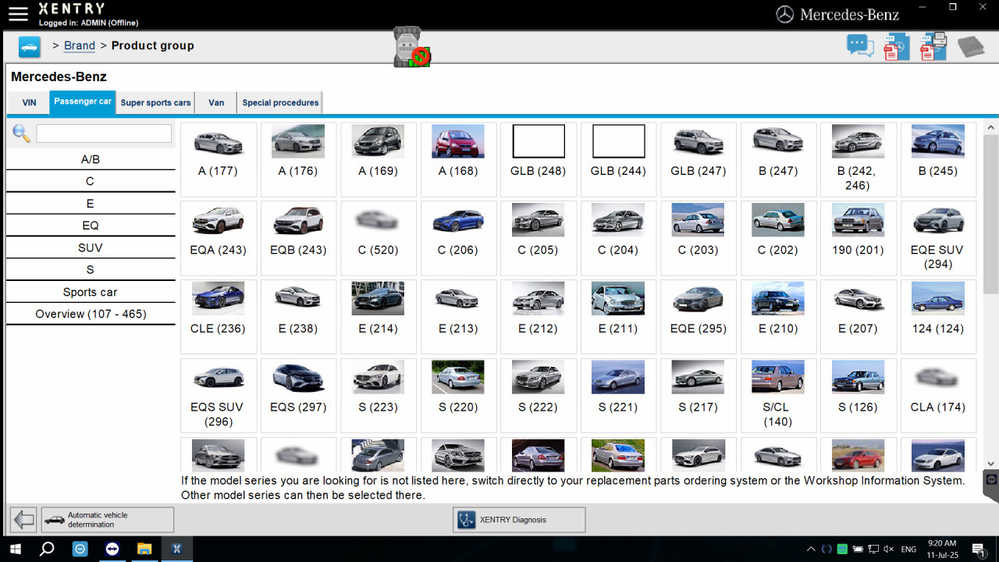Select model GLB (247)
Viewport: 999px width, 562px height.
(x=698, y=159)
